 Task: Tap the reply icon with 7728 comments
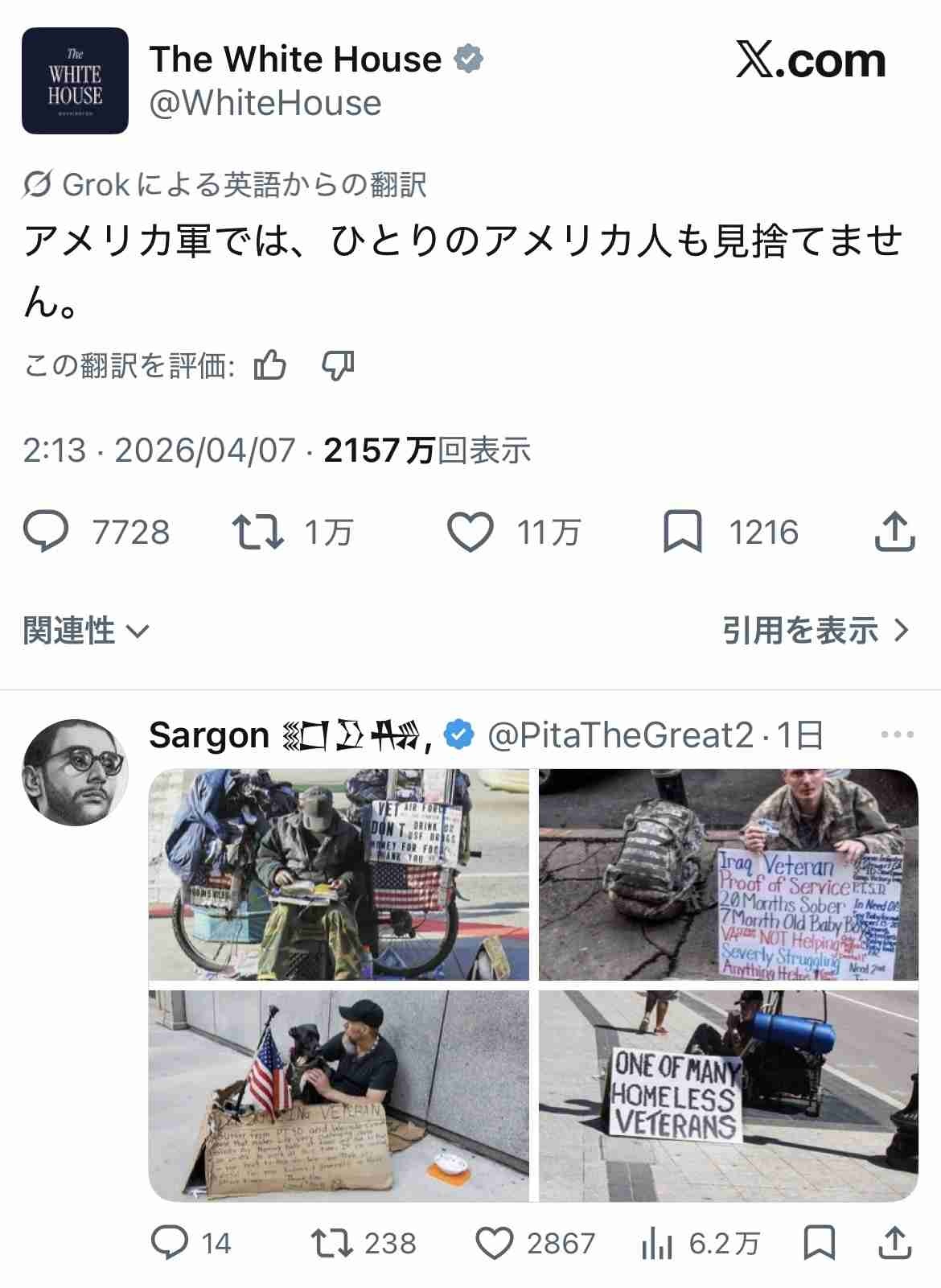[46, 532]
